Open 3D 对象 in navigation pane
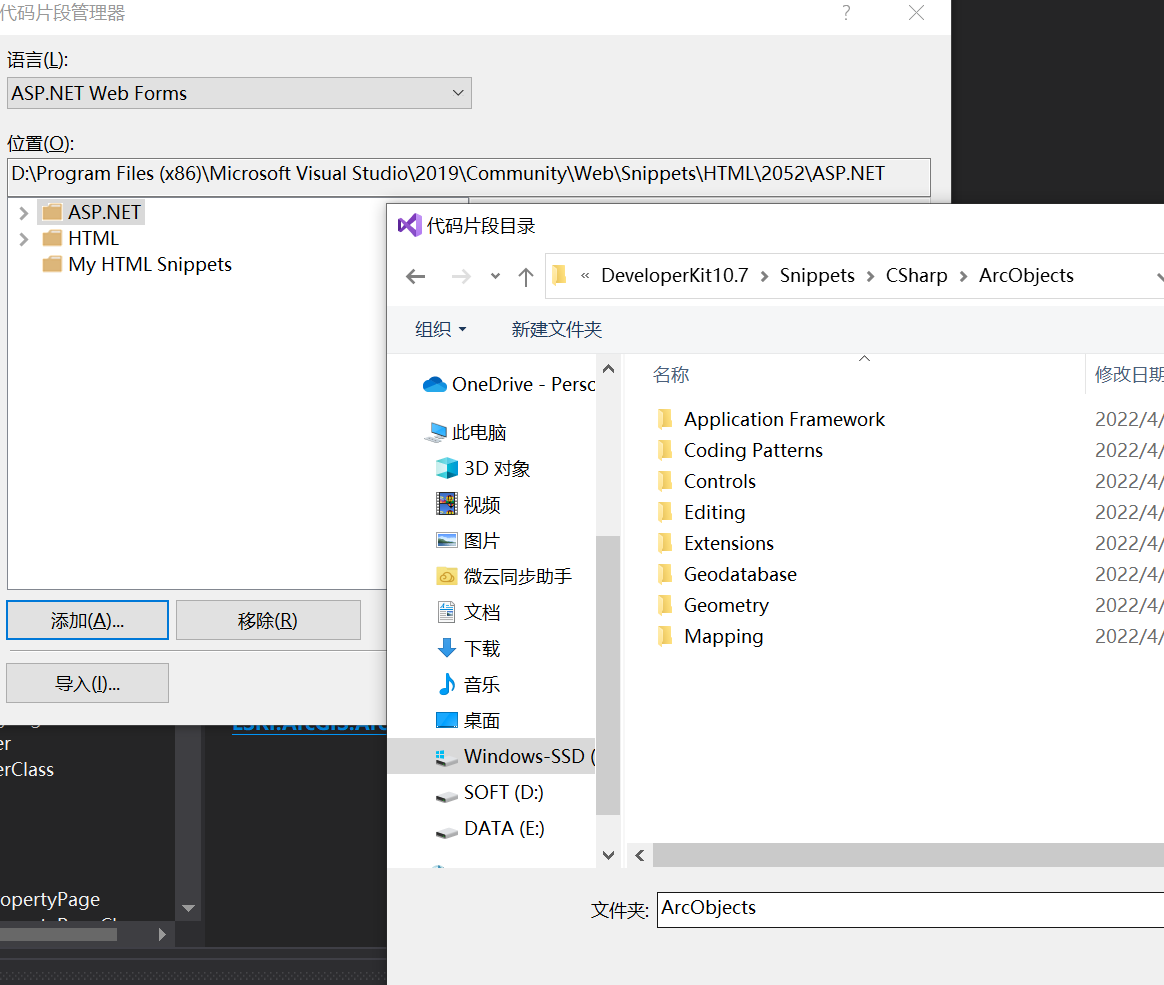This screenshot has height=985, width=1164. [x=483, y=468]
